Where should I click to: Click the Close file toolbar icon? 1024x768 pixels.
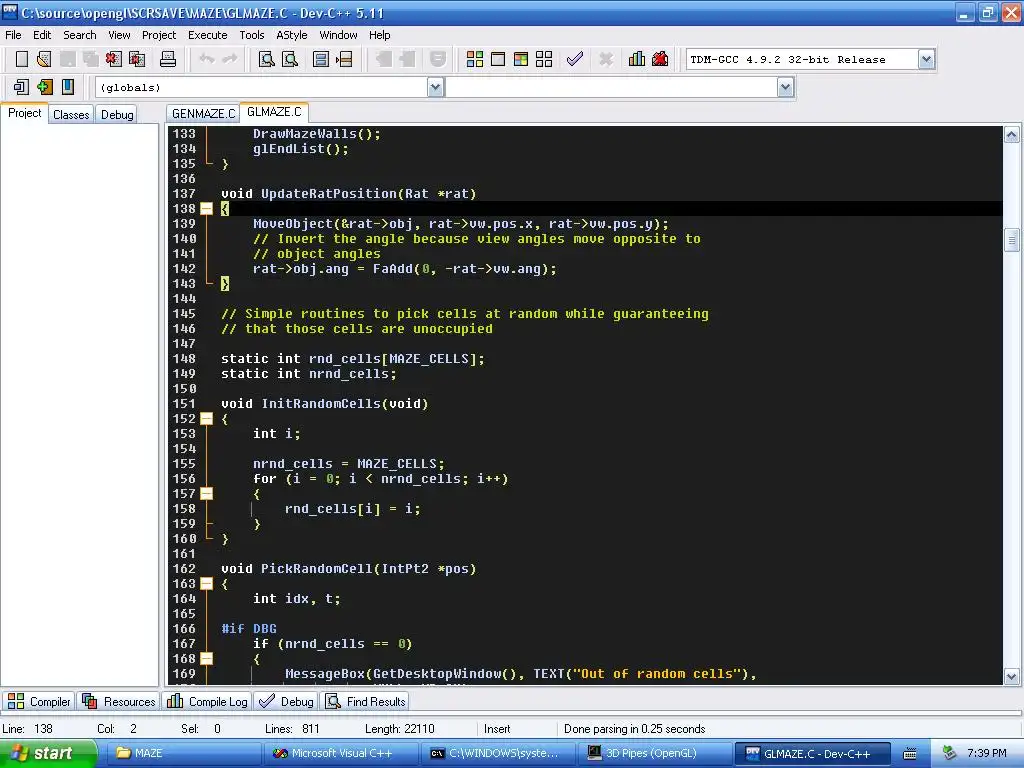(114, 59)
